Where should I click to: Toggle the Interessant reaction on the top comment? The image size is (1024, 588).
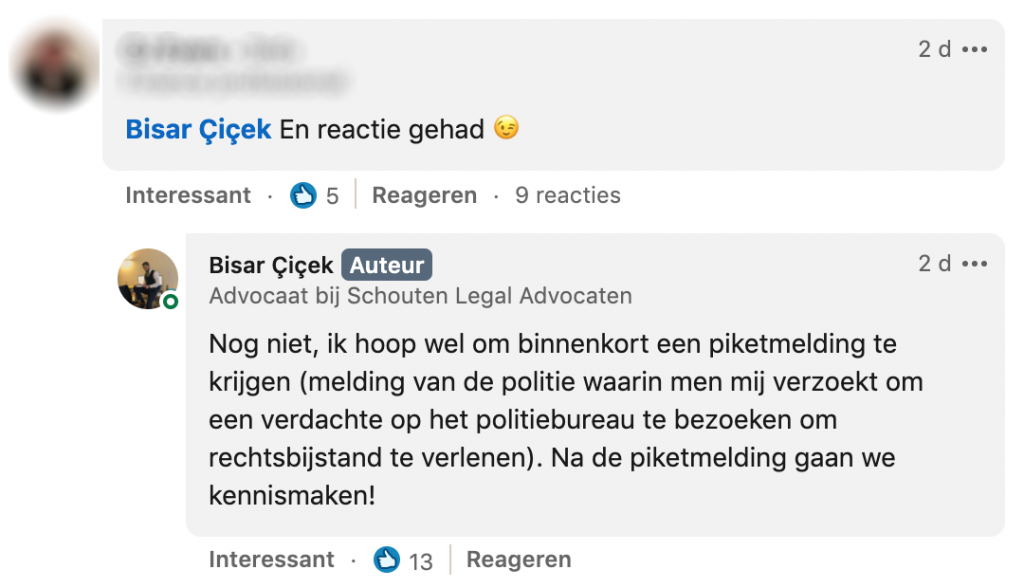click(x=188, y=196)
